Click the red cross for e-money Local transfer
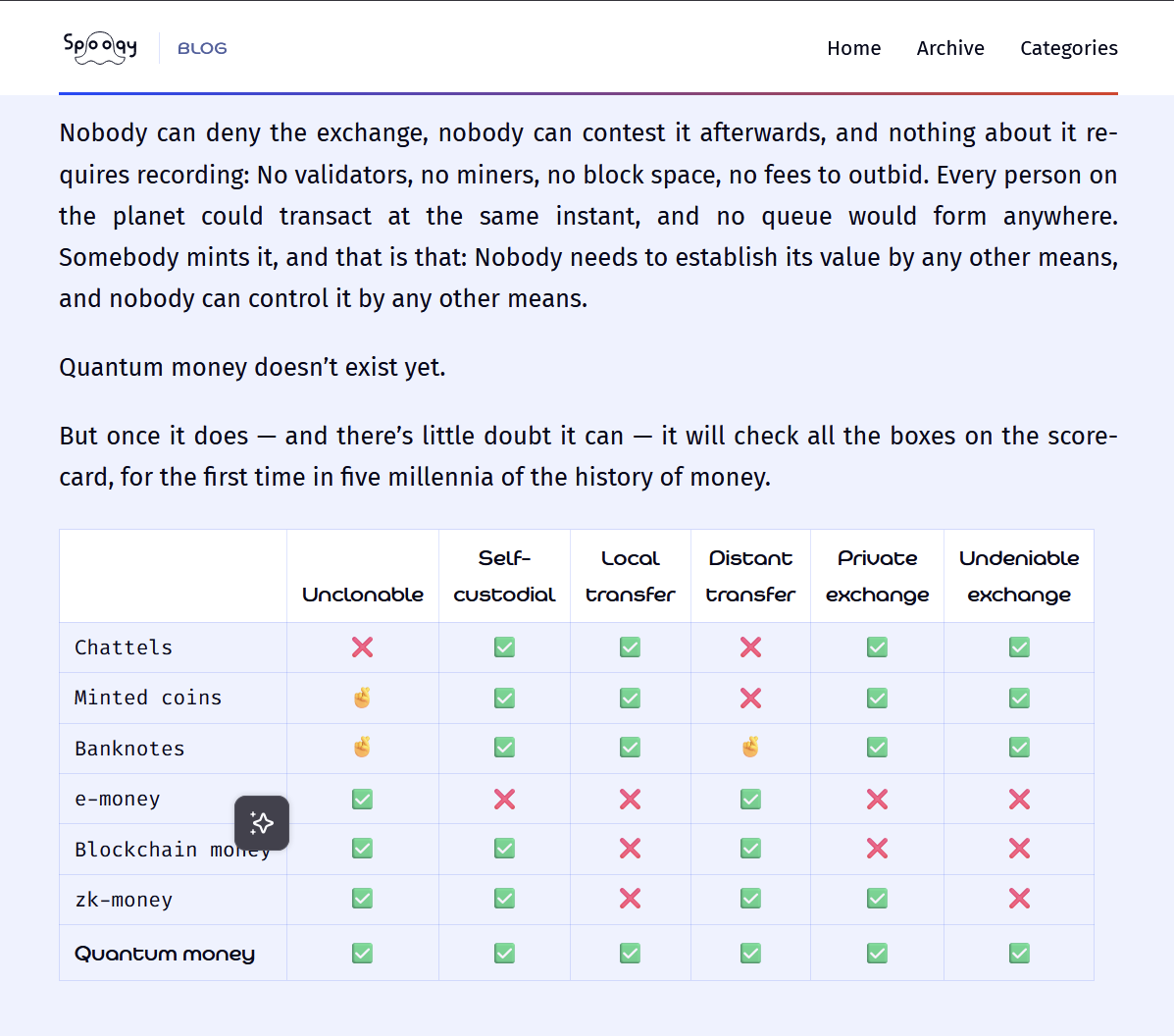The width and height of the screenshot is (1174, 1036). (x=630, y=800)
